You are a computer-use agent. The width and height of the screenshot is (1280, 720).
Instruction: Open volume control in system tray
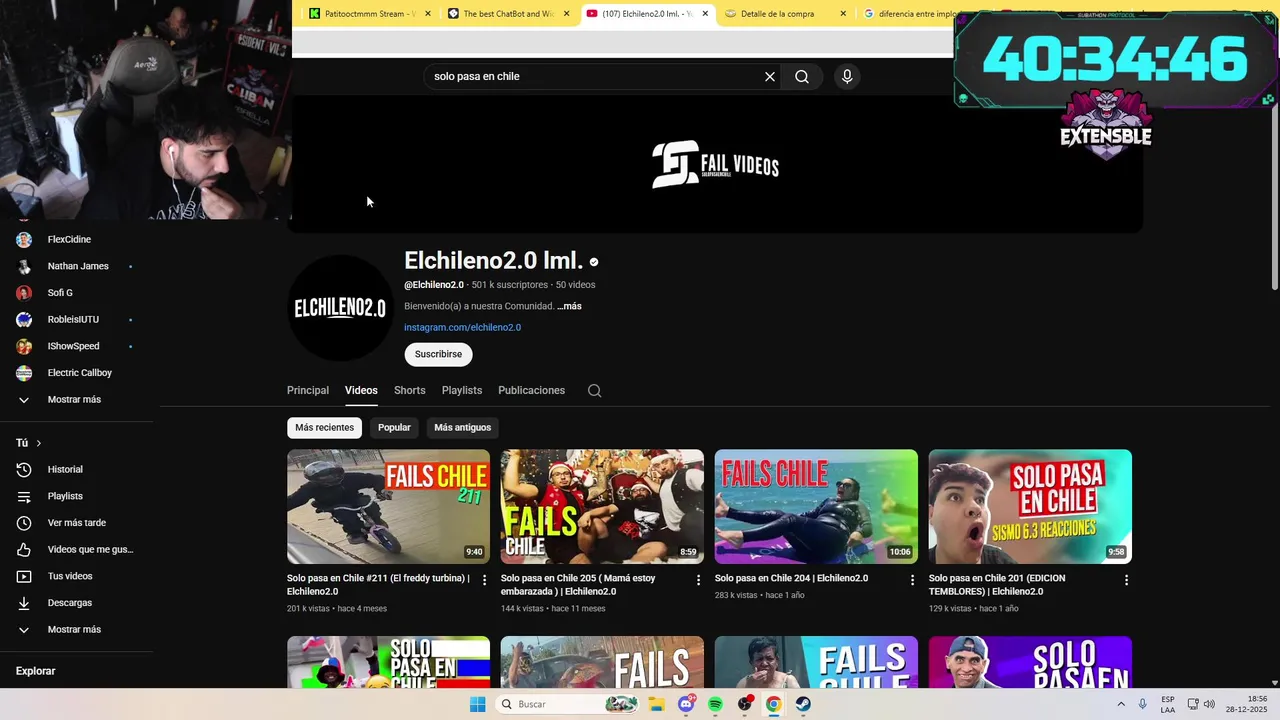1209,704
